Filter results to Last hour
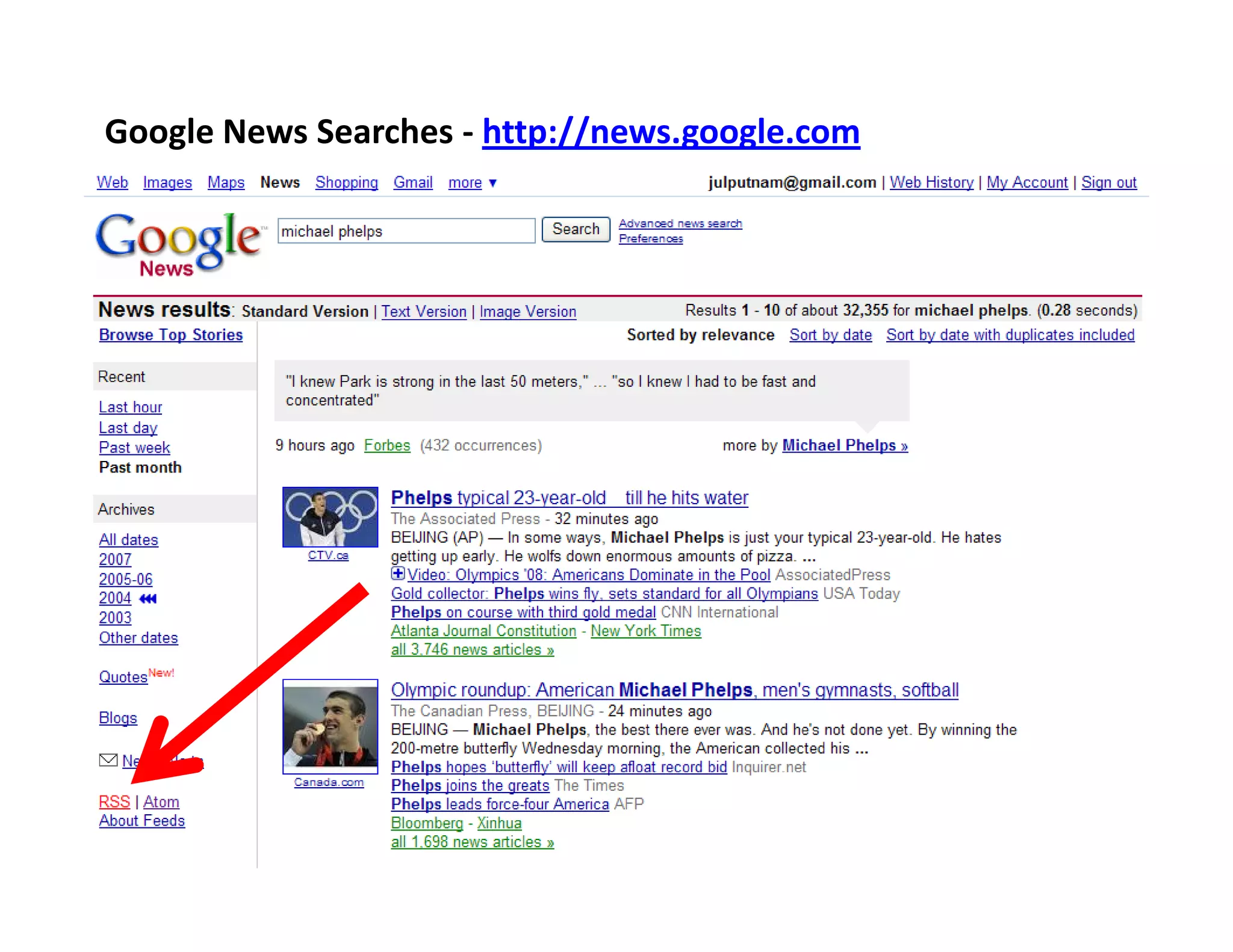Viewport: 1233px width, 952px height. coord(131,407)
